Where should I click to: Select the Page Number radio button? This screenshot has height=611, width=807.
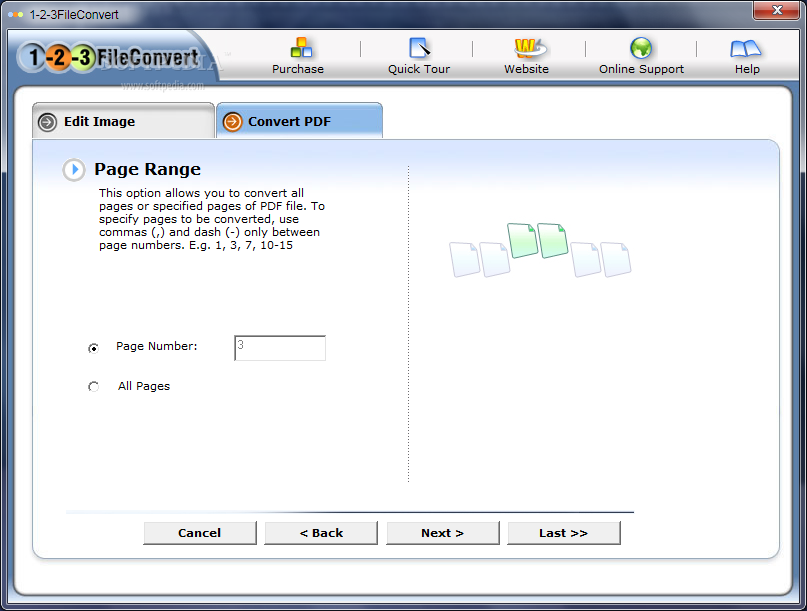[93, 348]
